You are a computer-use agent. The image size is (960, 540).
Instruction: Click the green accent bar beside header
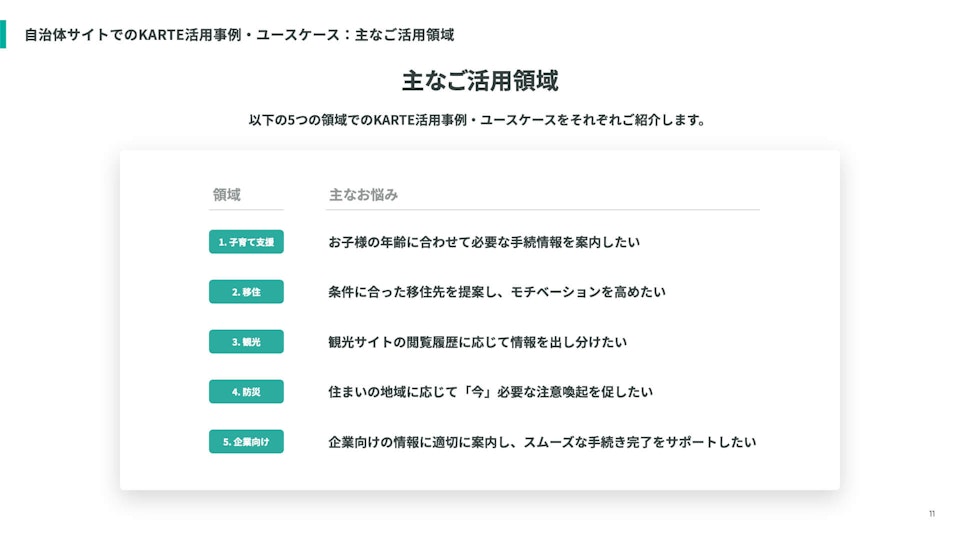click(x=3, y=33)
